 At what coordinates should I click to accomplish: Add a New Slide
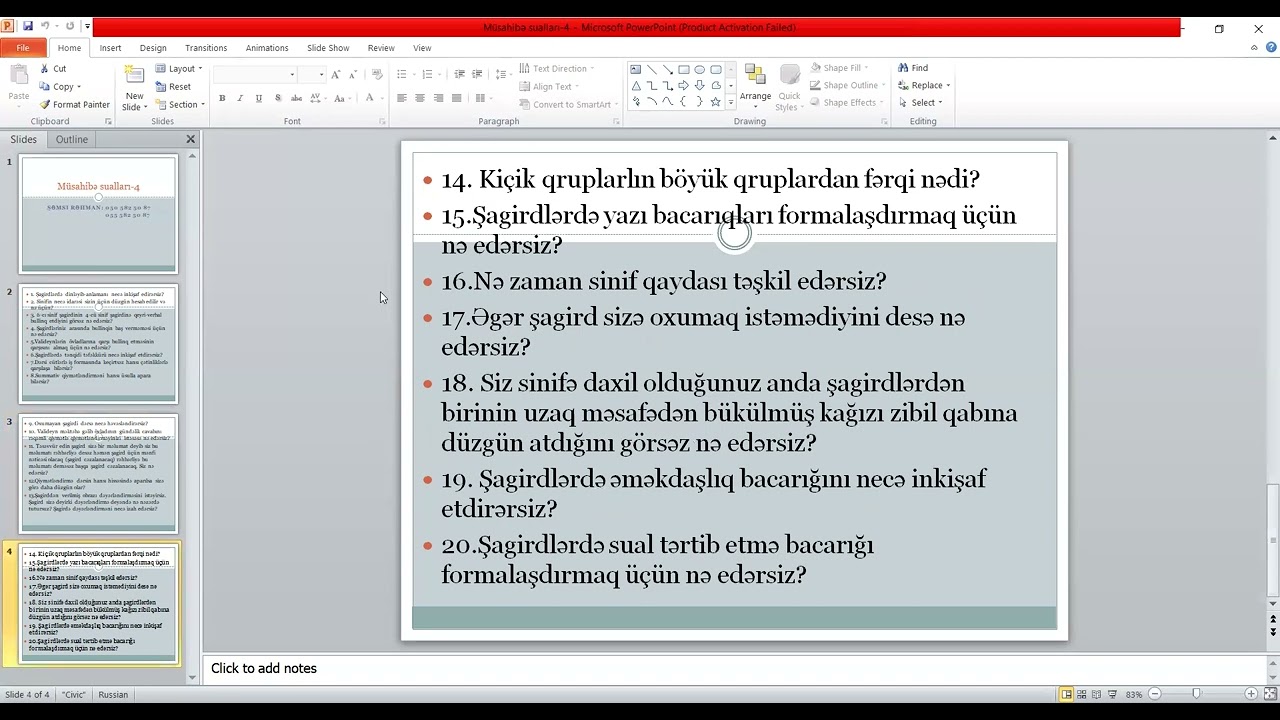click(x=134, y=89)
